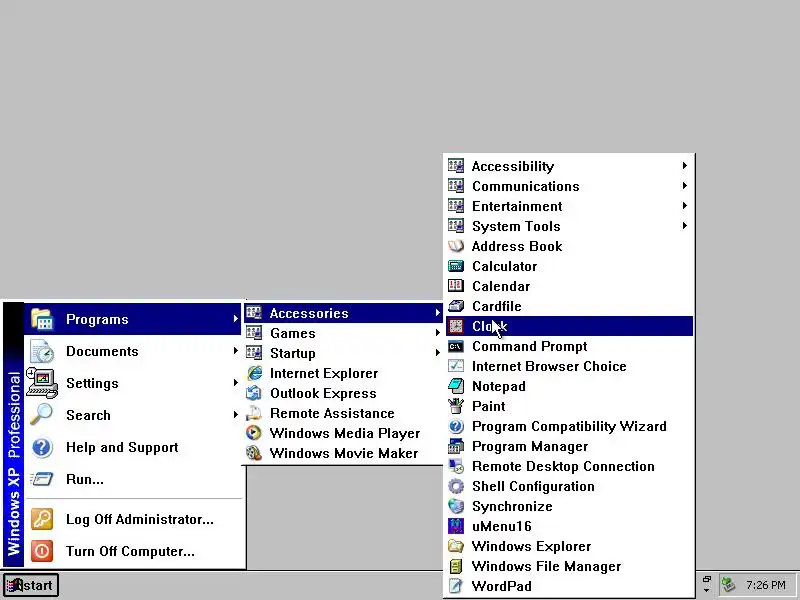Screen dimensions: 800x600
Task: Click the Program Manager icon
Action: click(x=456, y=446)
